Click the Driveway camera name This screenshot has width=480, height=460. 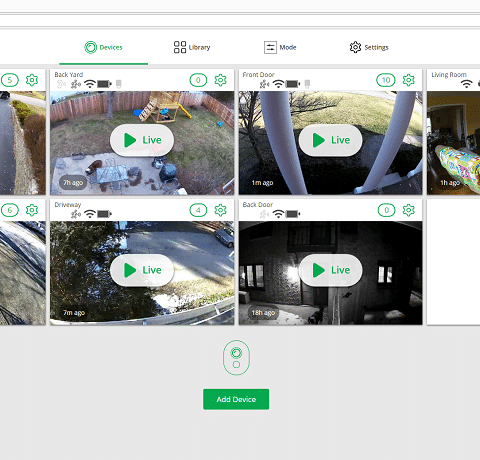[68, 205]
